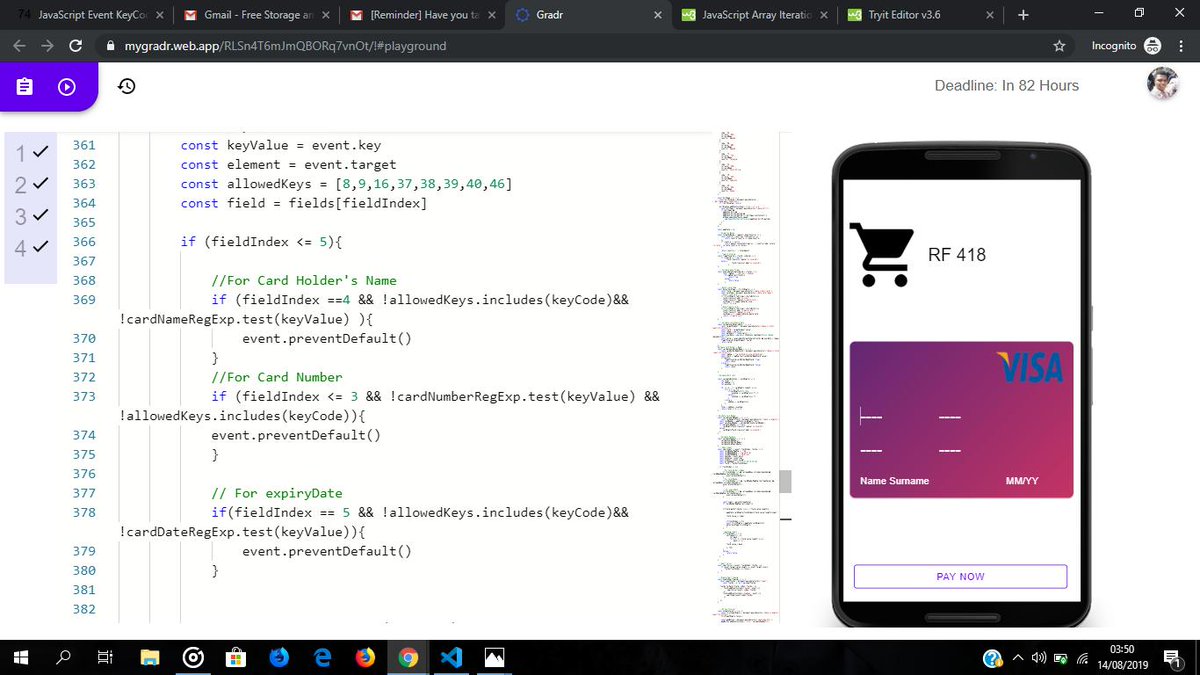Reload the page in Chrome

coord(76,46)
